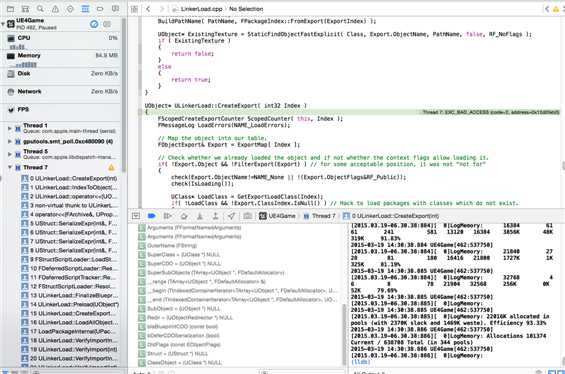Select the Debug navigator icon
This screenshot has width=565, height=374.
click(85, 9)
